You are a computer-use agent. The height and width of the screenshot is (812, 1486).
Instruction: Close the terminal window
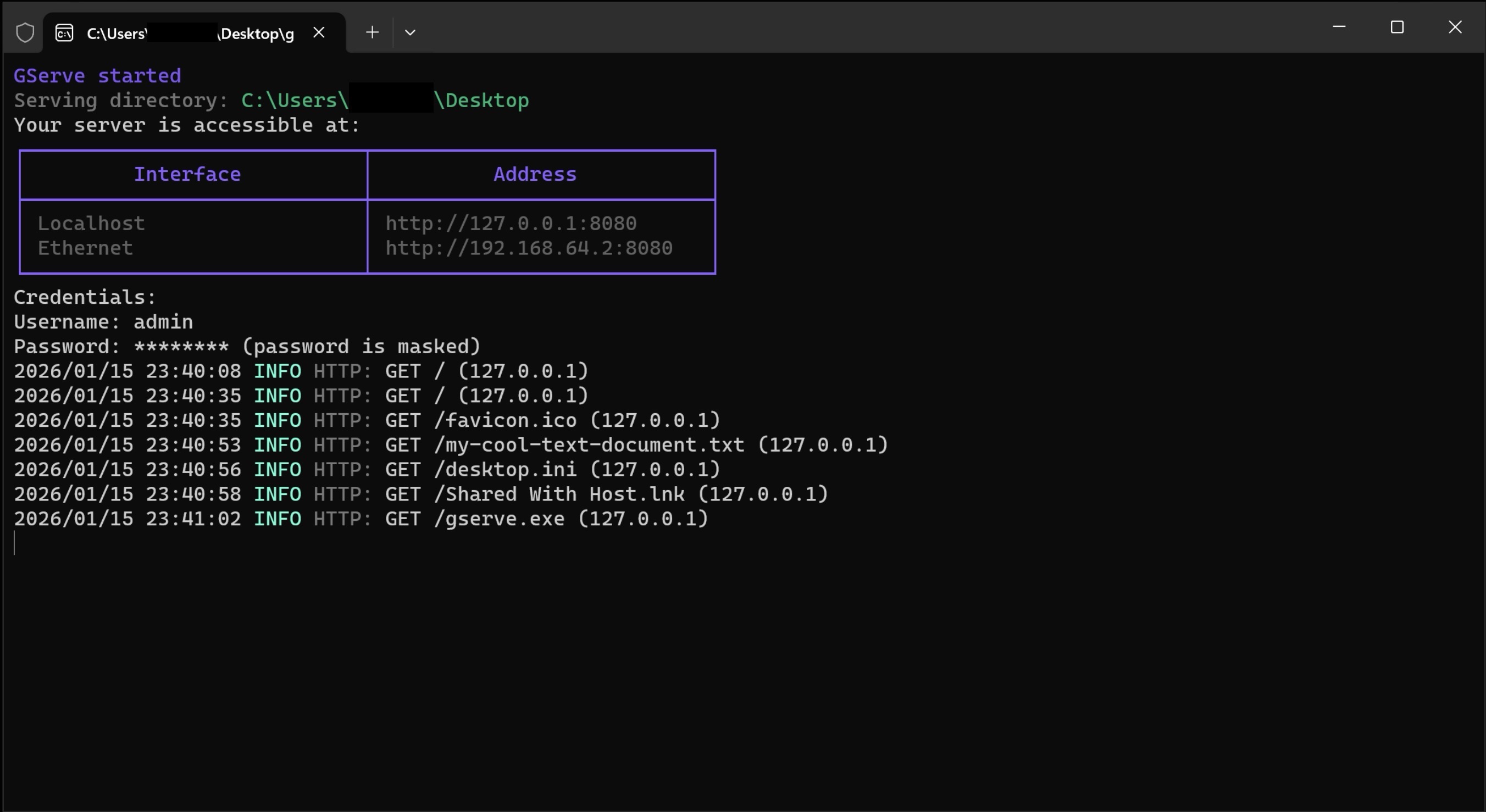[x=1455, y=27]
